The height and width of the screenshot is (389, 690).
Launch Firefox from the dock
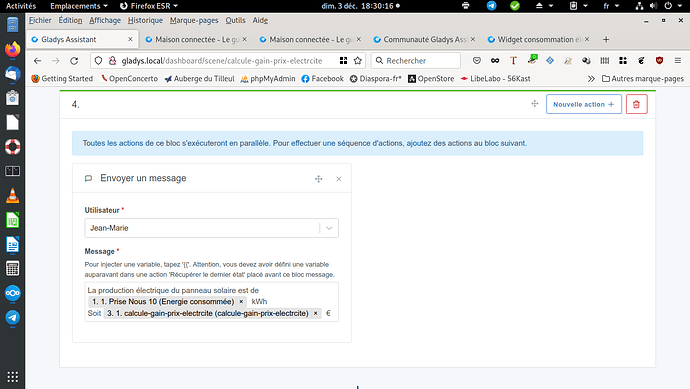click(x=12, y=49)
